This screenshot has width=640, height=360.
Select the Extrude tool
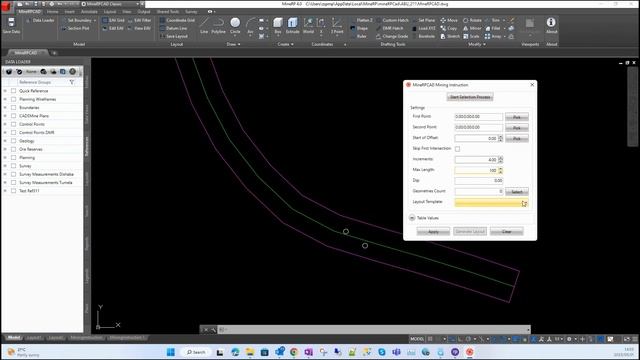292,25
